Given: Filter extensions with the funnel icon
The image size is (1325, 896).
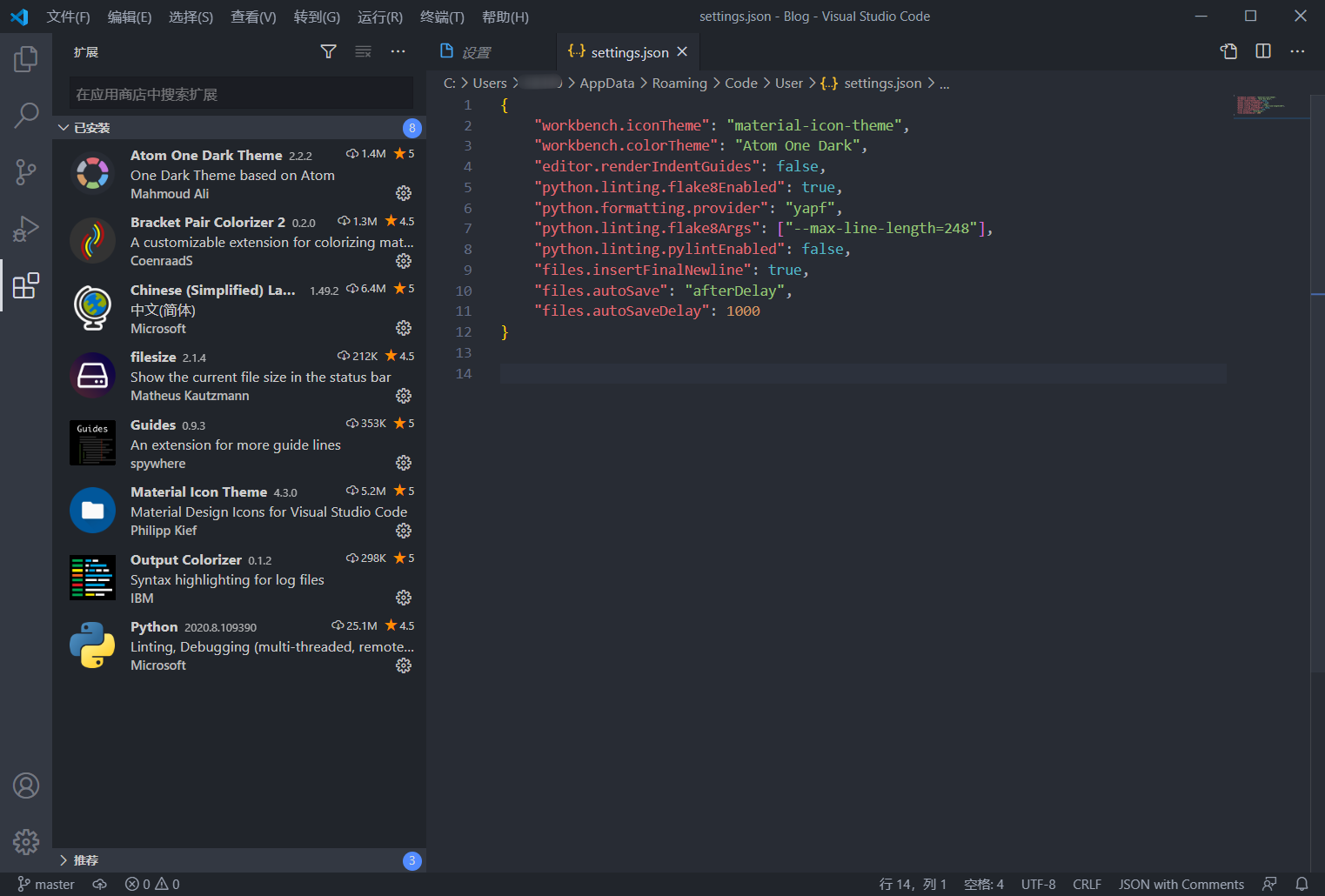Looking at the screenshot, I should click(328, 52).
